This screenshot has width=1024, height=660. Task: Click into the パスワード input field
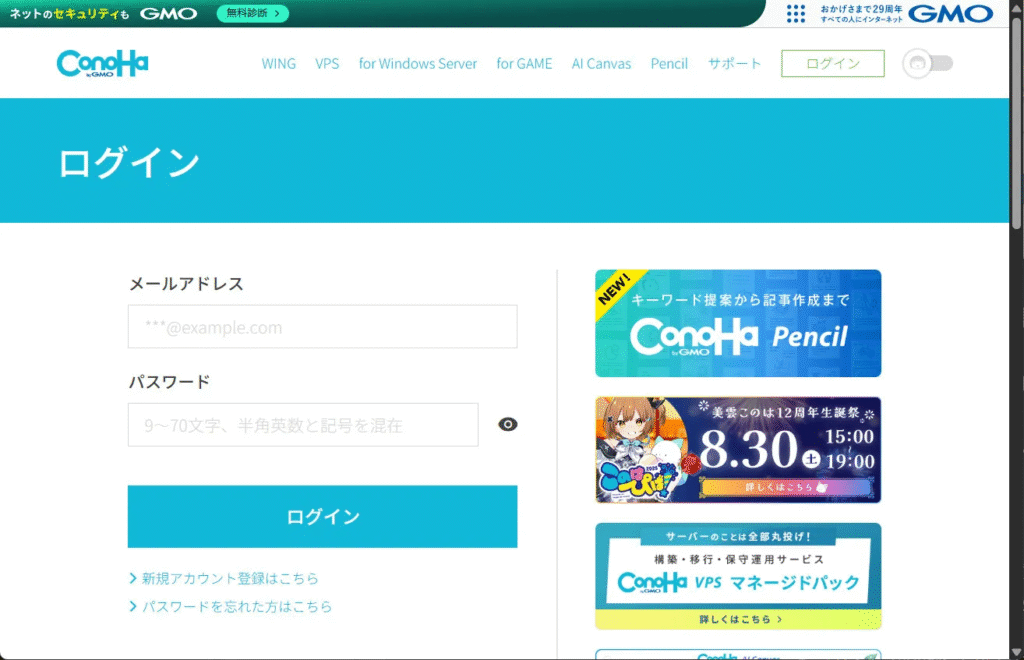pyautogui.click(x=303, y=425)
